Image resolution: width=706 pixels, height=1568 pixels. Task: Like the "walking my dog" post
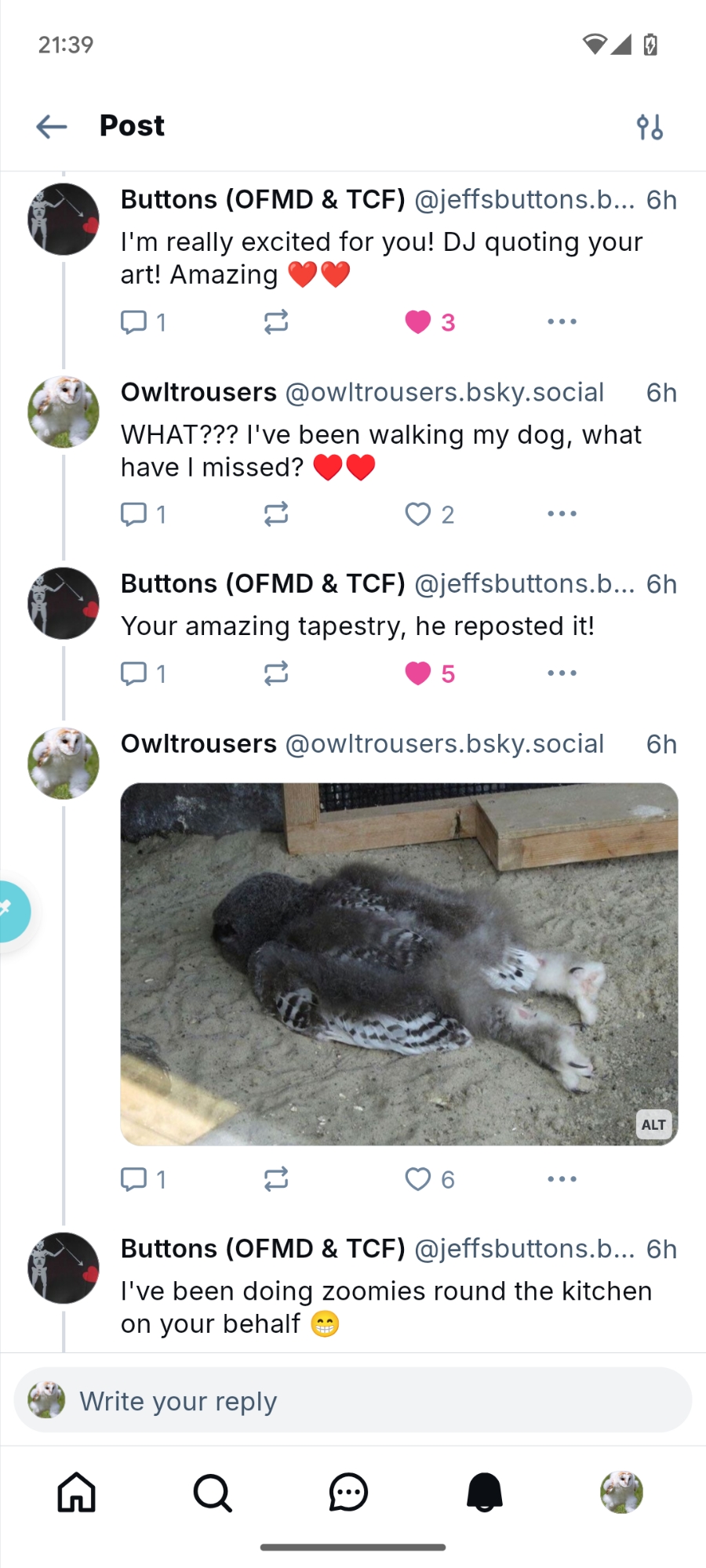point(418,514)
